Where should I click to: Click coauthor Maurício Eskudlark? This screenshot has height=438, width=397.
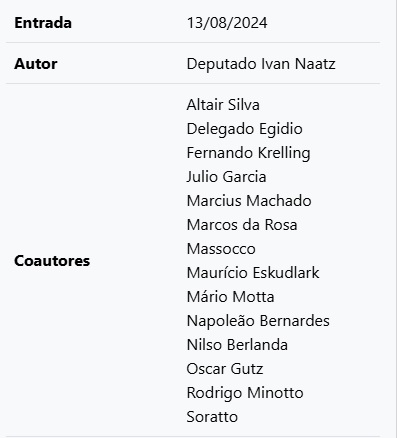tap(253, 273)
